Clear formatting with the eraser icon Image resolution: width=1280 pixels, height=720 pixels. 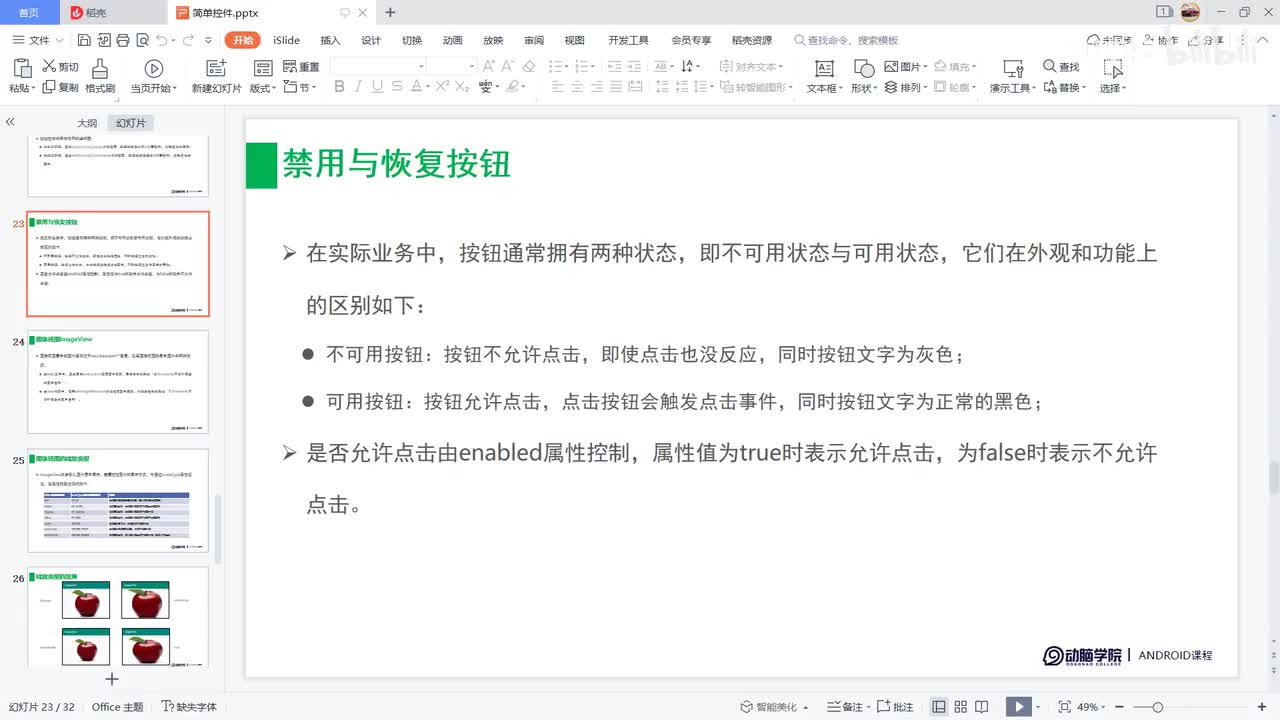[x=529, y=66]
